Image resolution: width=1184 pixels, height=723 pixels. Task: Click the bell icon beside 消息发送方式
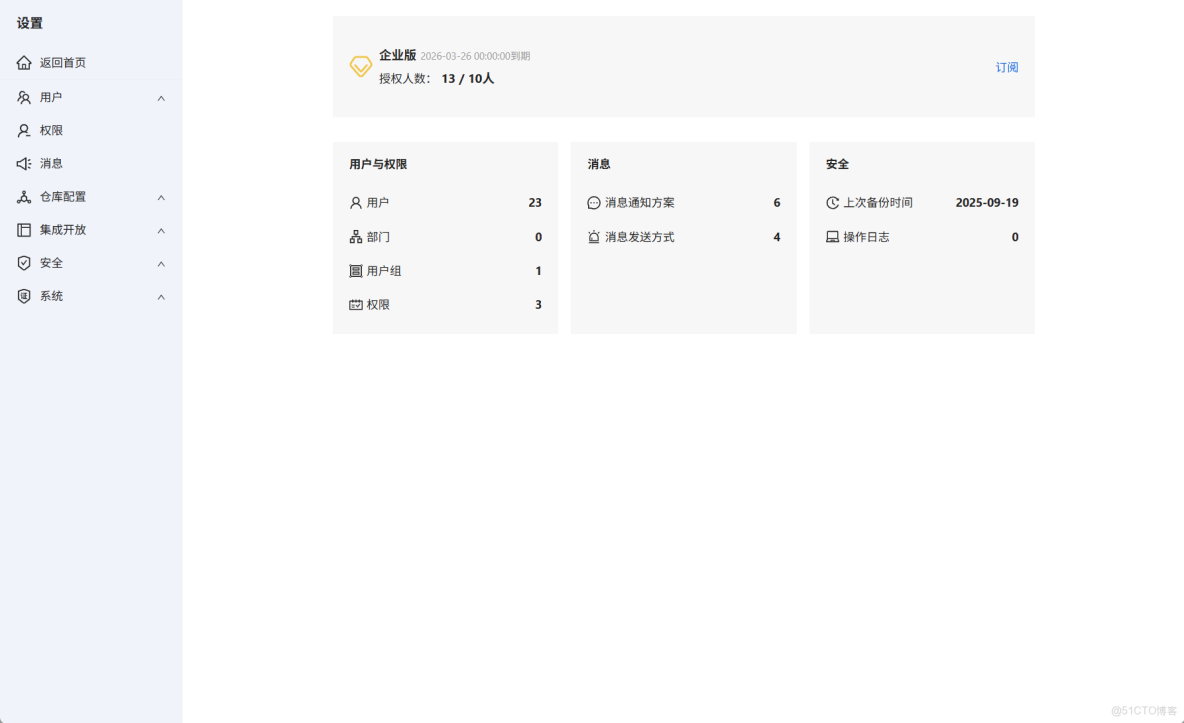pos(594,237)
